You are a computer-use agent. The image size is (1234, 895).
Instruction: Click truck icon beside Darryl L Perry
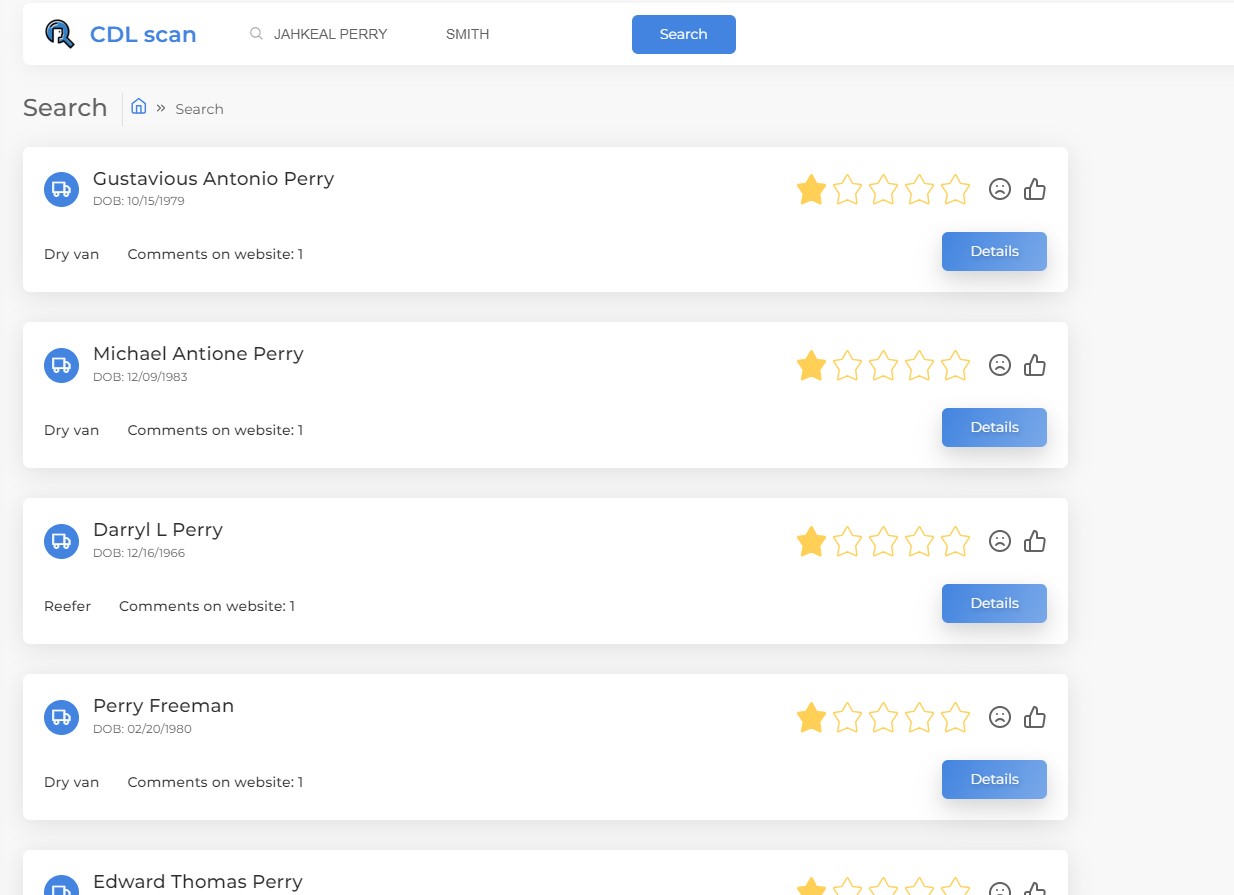(x=61, y=541)
